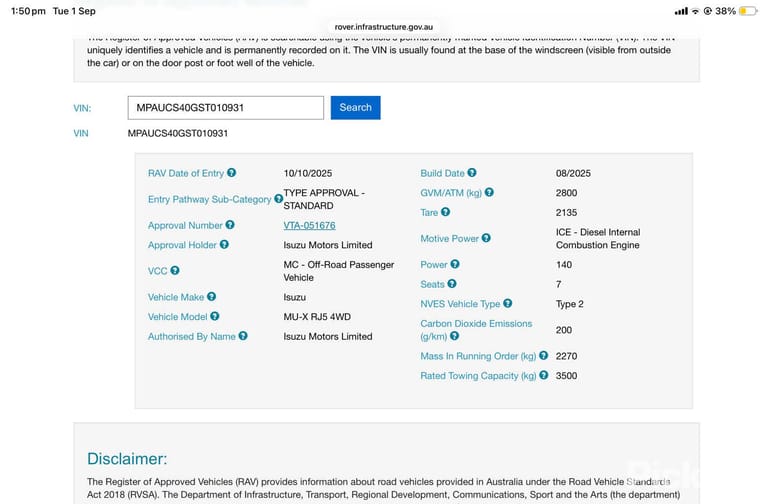The height and width of the screenshot is (504, 768).
Task: Open help icon beside NVES Vehicle Type
Action: 507,303
